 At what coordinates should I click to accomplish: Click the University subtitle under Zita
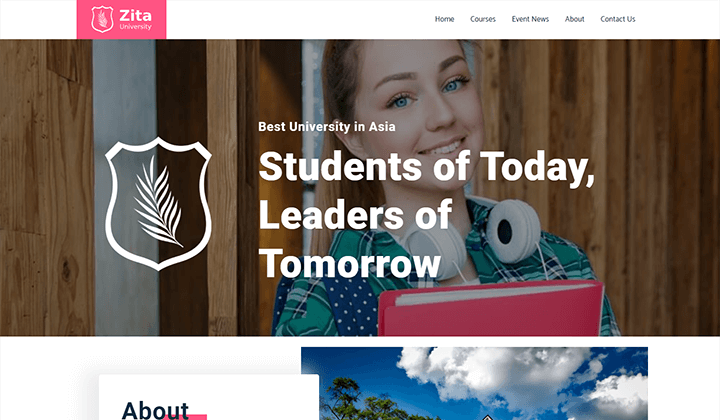click(x=135, y=27)
